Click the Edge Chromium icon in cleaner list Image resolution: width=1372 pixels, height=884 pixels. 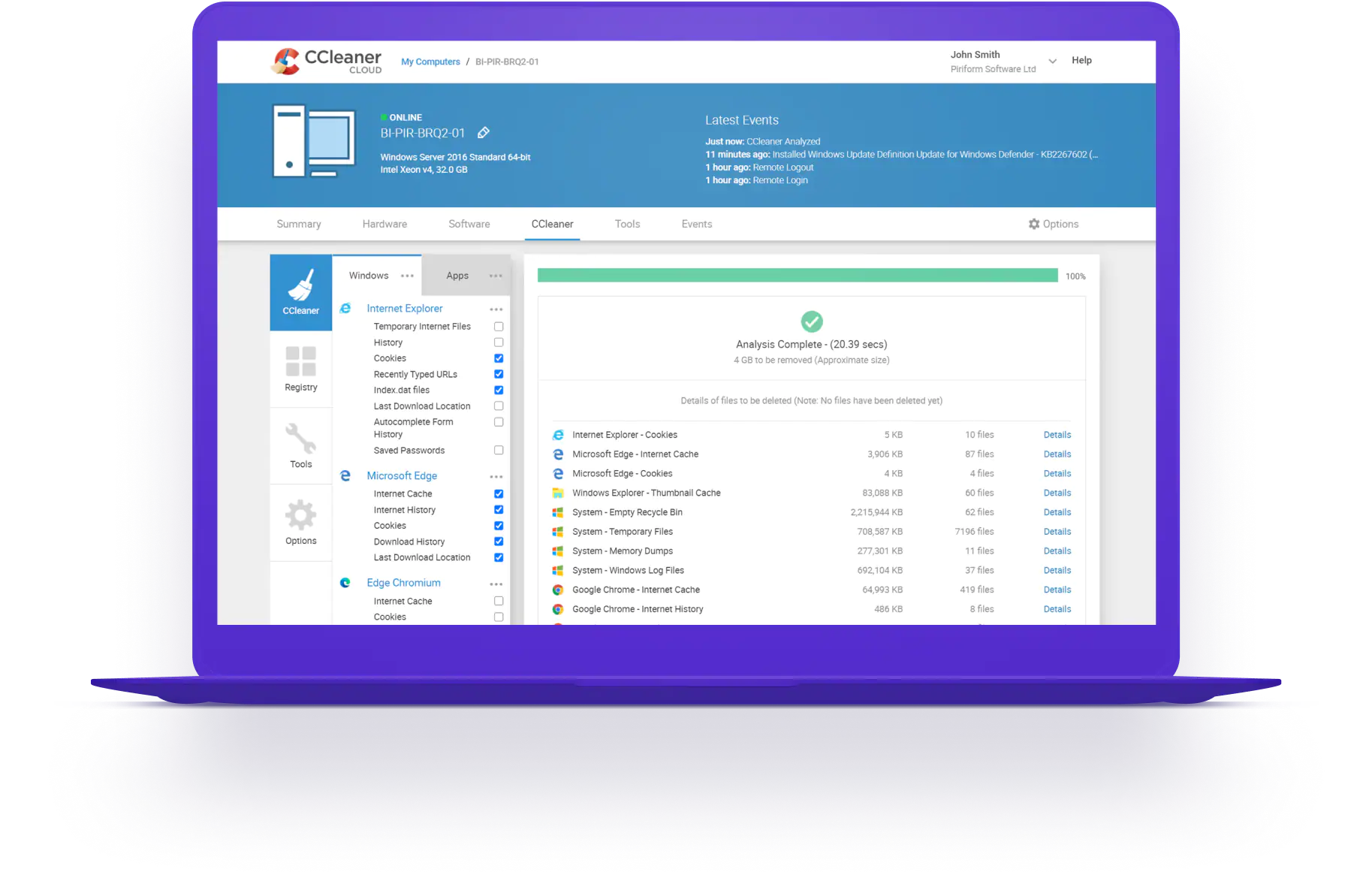[x=345, y=583]
